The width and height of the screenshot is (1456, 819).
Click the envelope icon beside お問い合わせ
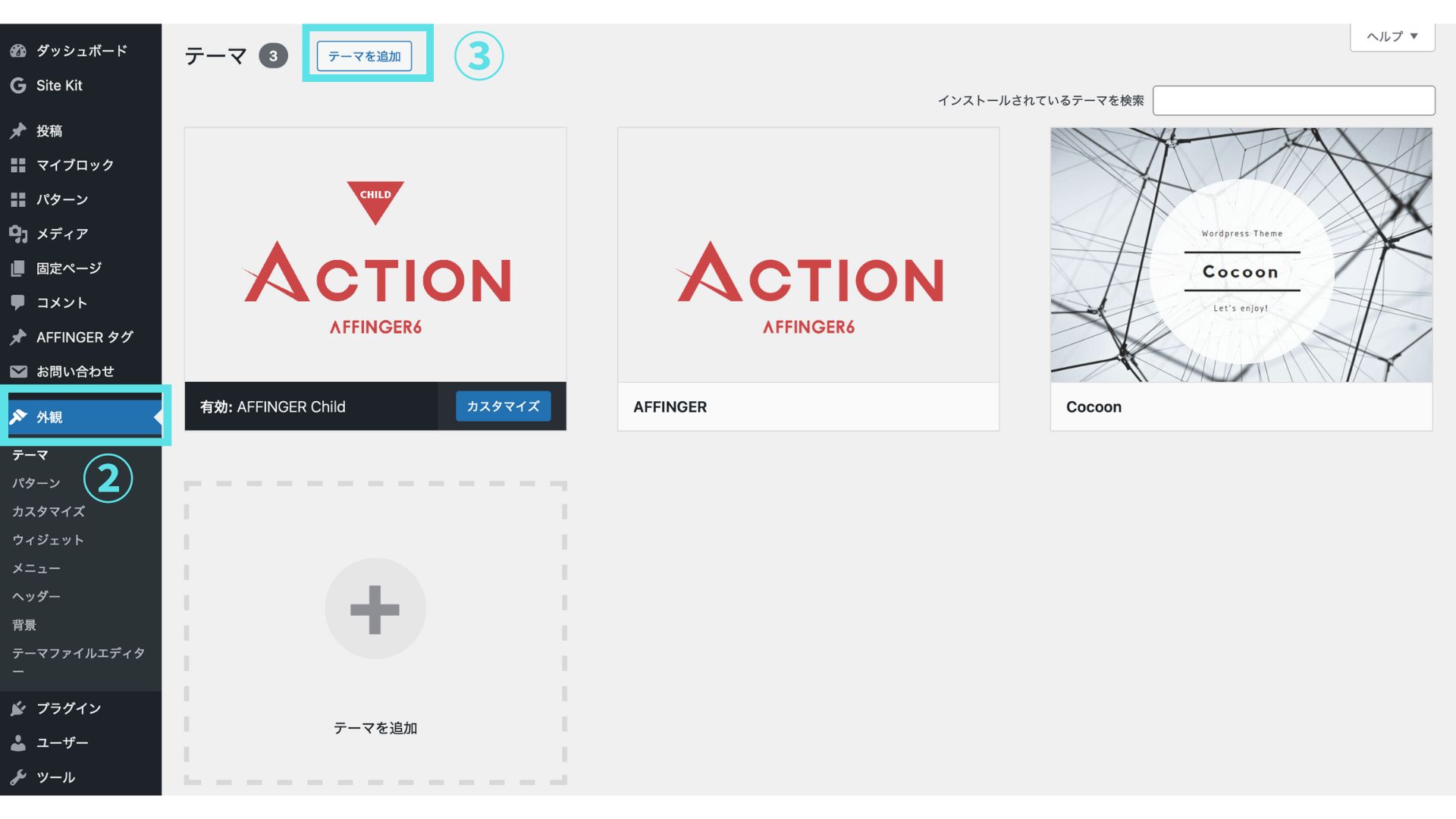click(18, 372)
